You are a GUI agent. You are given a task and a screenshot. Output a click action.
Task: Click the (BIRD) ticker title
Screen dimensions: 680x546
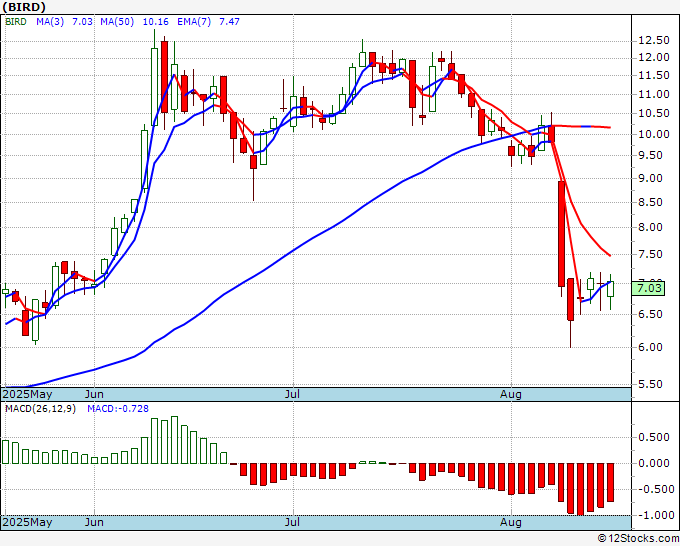[24, 7]
